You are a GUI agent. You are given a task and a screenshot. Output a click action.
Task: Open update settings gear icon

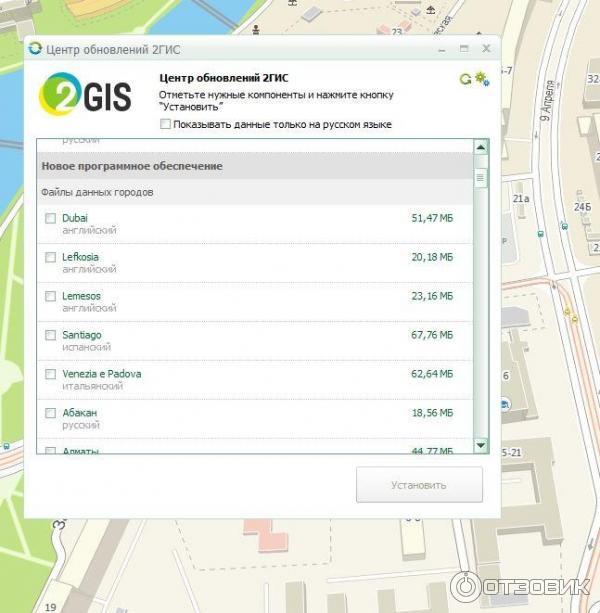pyautogui.click(x=481, y=79)
